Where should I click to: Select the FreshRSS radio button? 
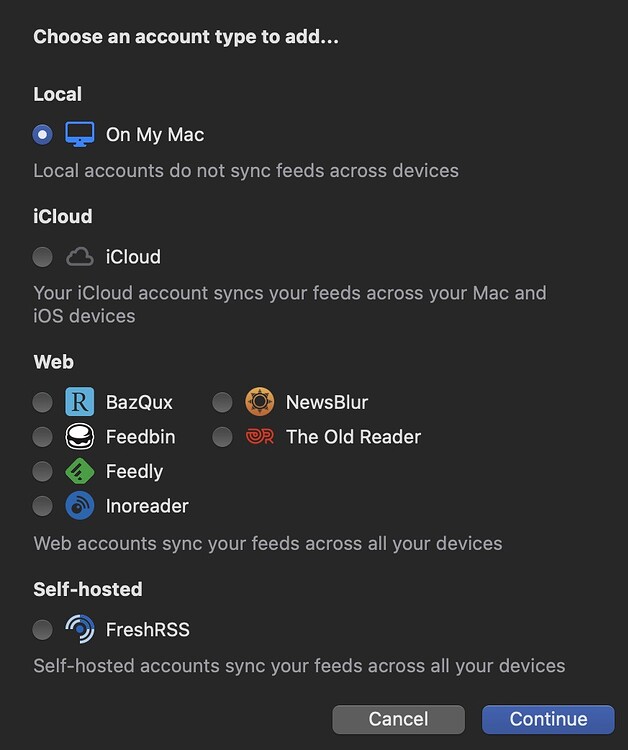tap(43, 629)
